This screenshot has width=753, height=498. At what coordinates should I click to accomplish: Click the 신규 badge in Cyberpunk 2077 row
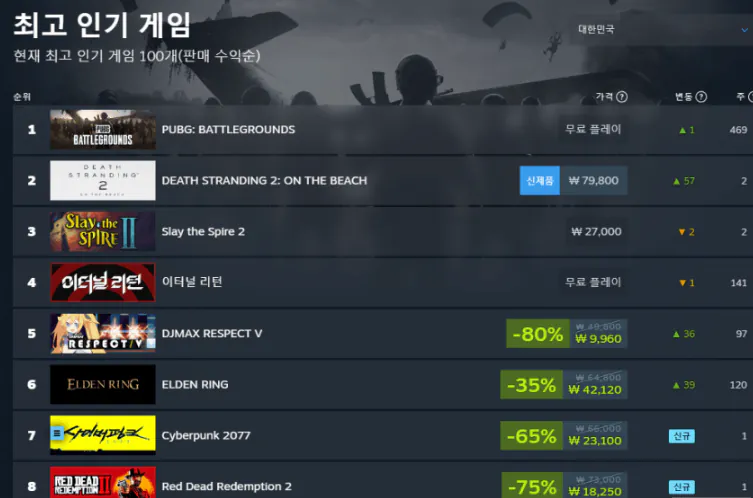(681, 436)
